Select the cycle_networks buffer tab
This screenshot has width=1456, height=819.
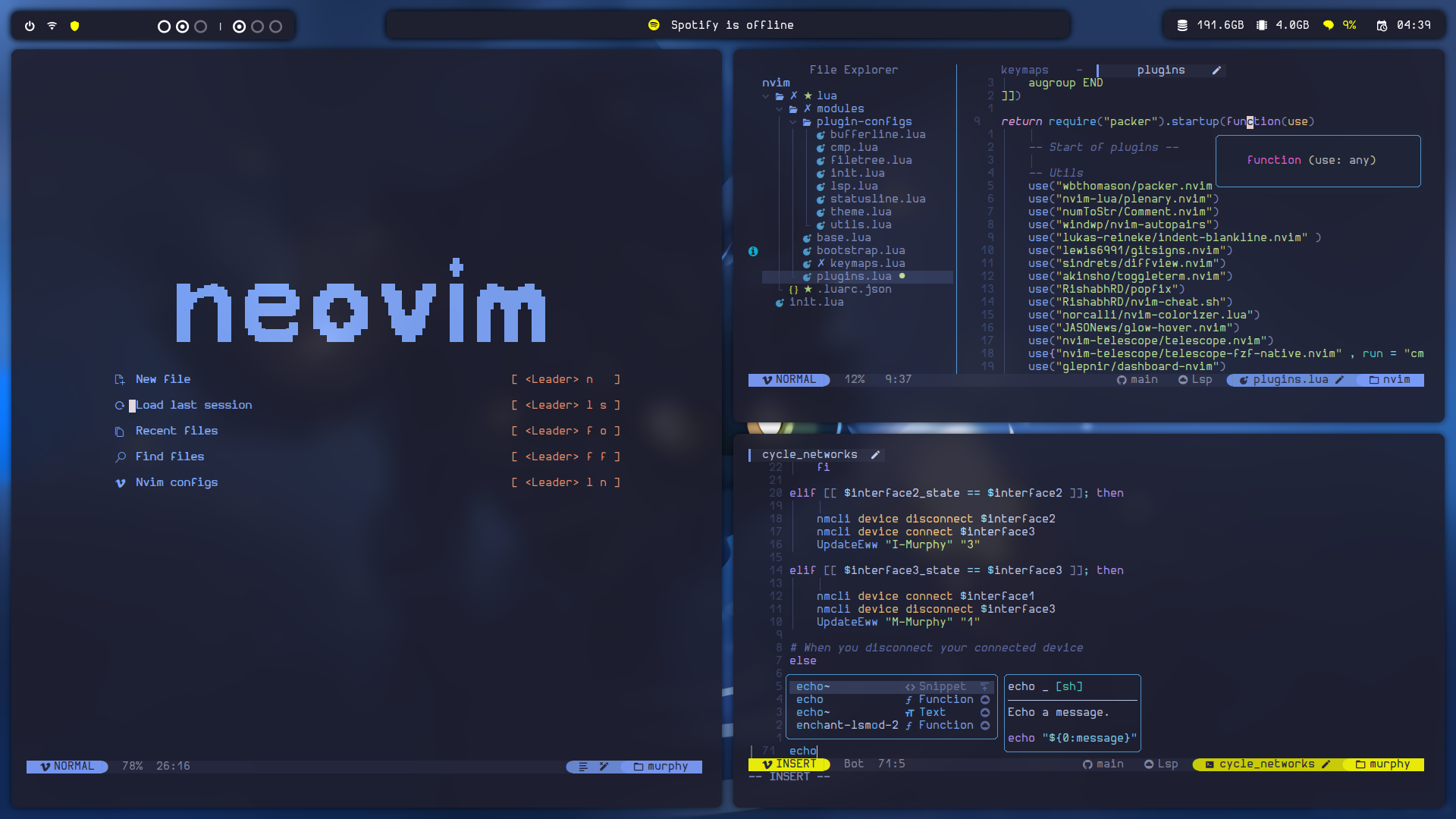[809, 454]
